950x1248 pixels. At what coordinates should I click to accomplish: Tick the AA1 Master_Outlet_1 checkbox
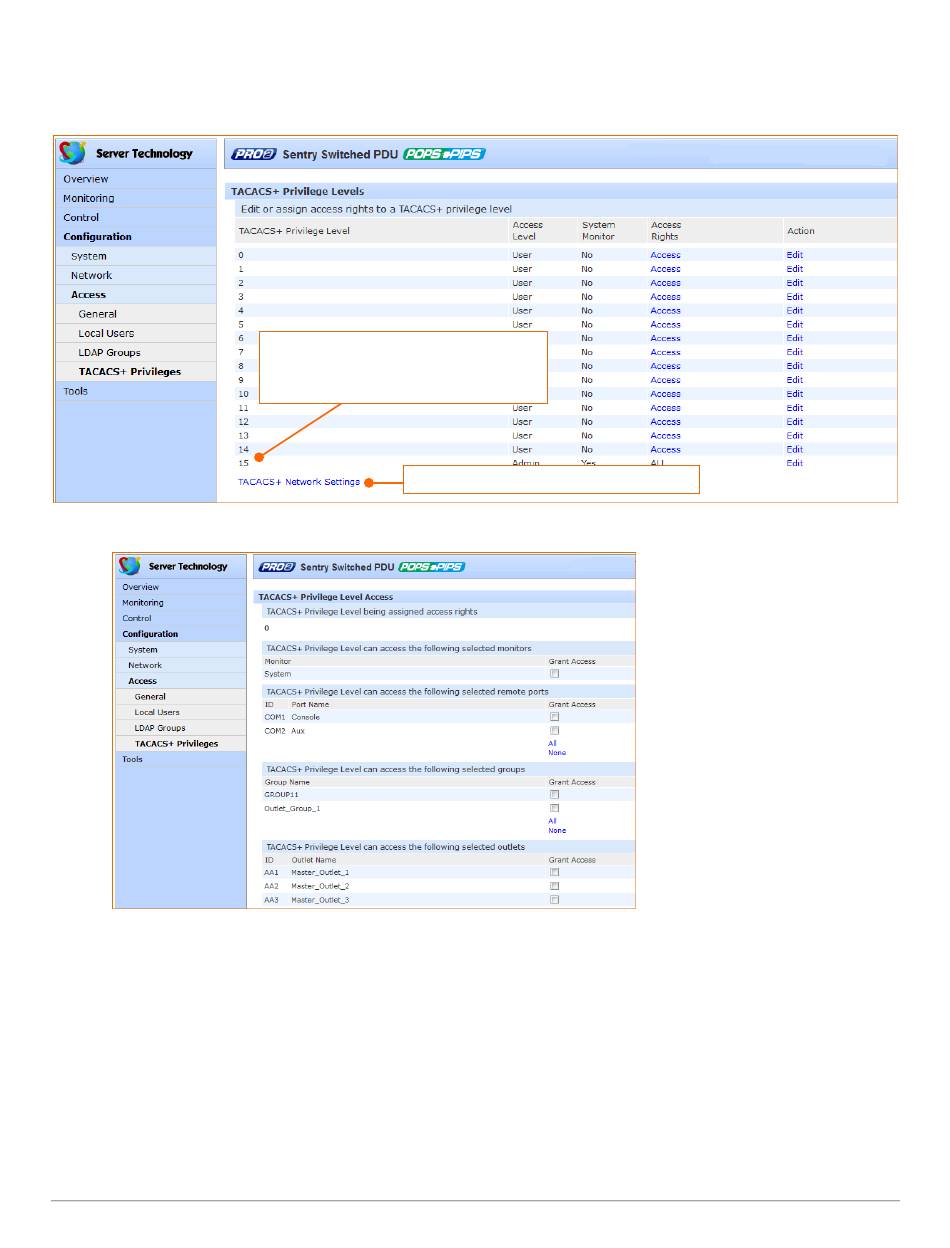554,872
